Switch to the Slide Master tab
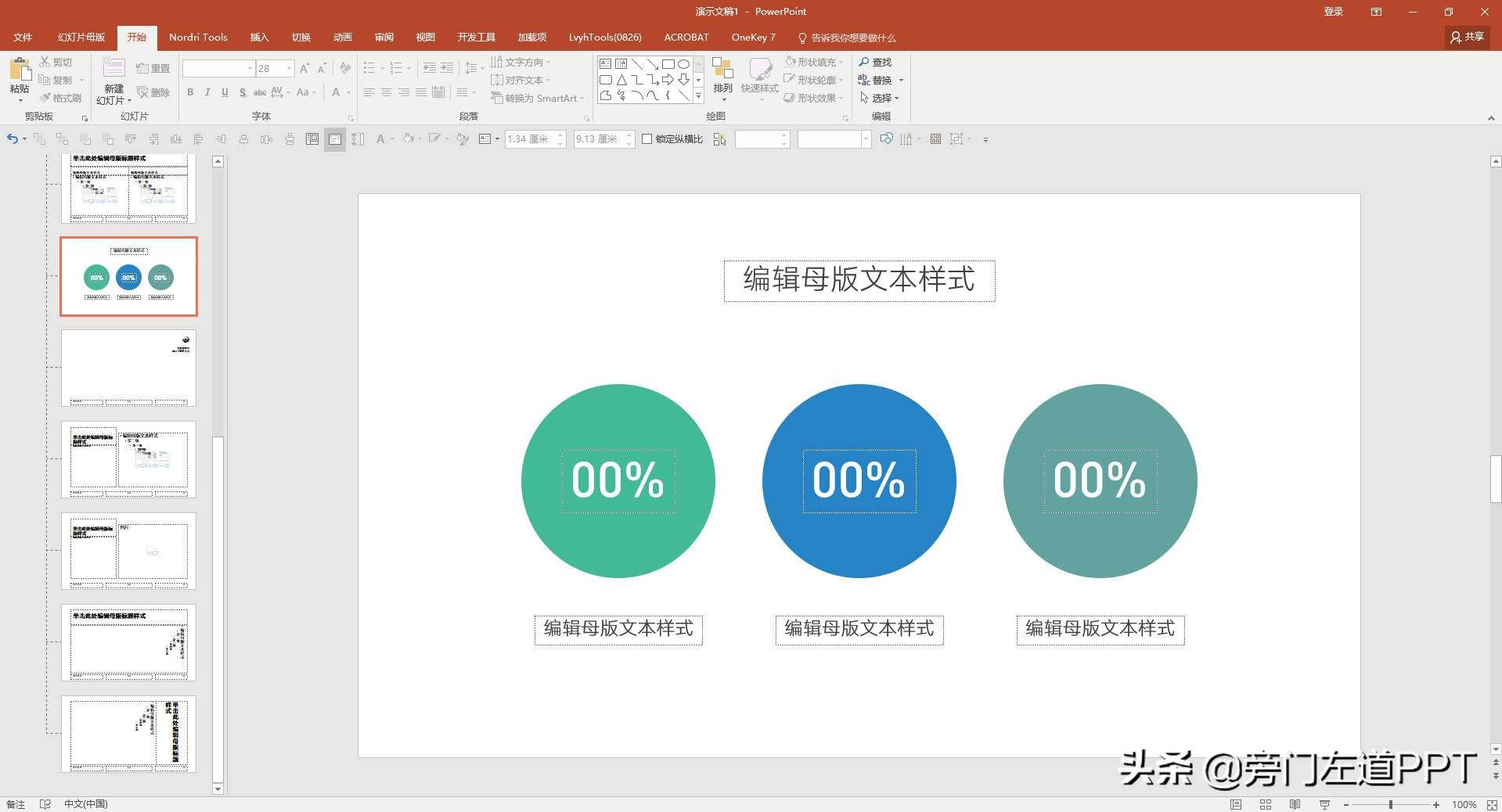The height and width of the screenshot is (812, 1502). [81, 38]
